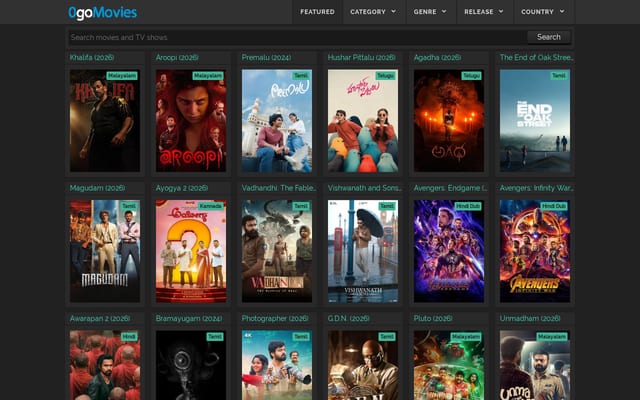This screenshot has width=640, height=400.
Task: Open the Vishwanath and Sons title link
Action: 364,188
